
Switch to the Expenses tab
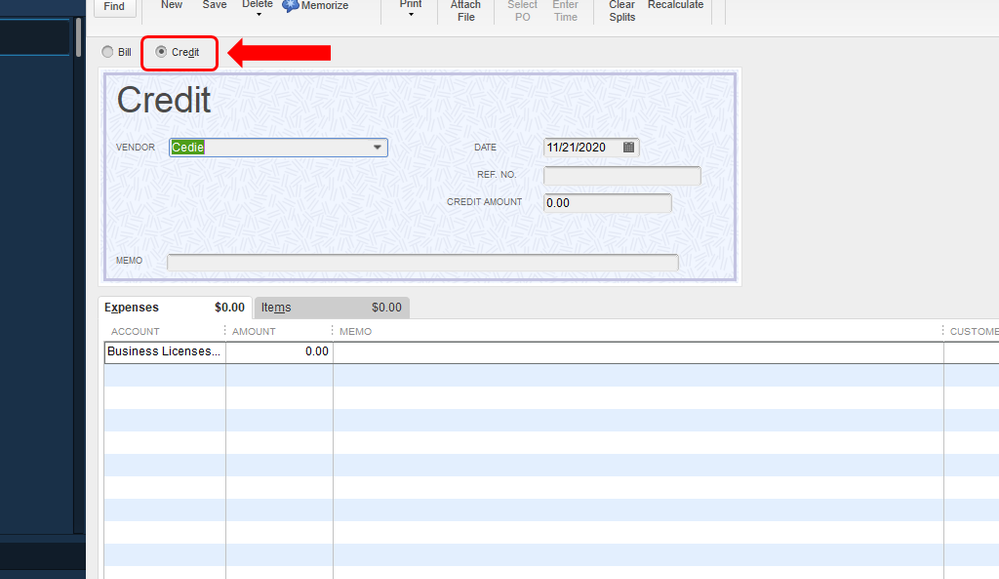(175, 308)
